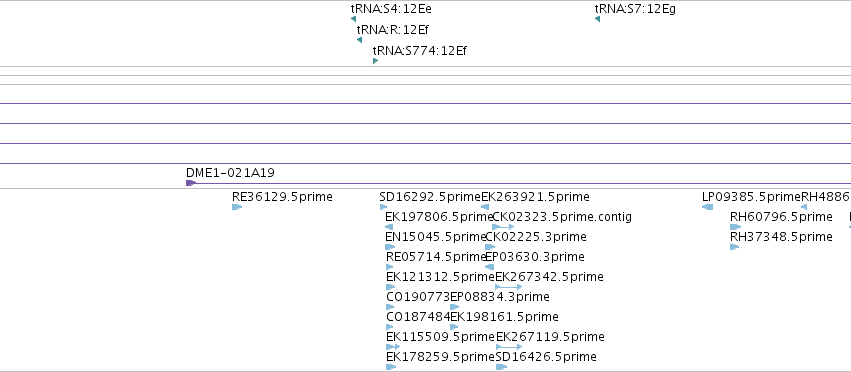
Task: Select the RH60796.5prime feature arrow
Action: (735, 227)
